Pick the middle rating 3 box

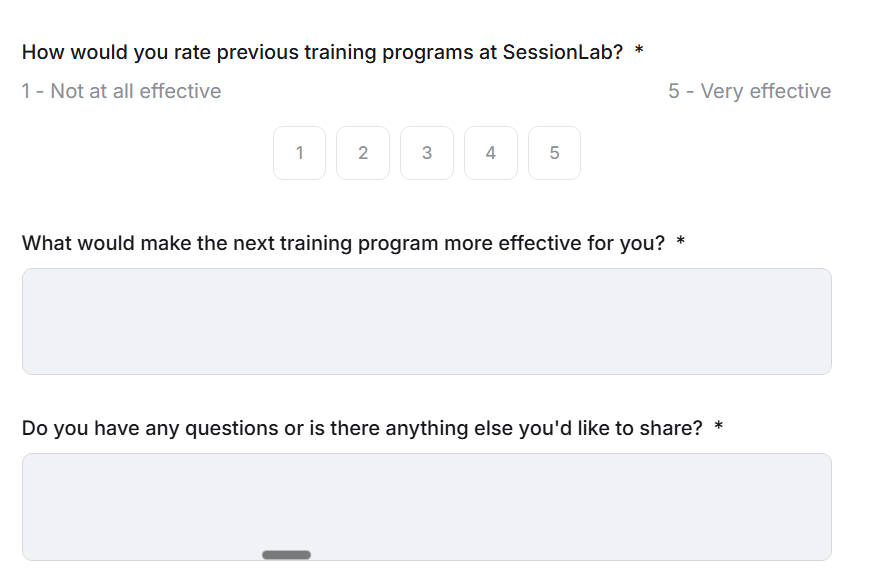pyautogui.click(x=427, y=153)
